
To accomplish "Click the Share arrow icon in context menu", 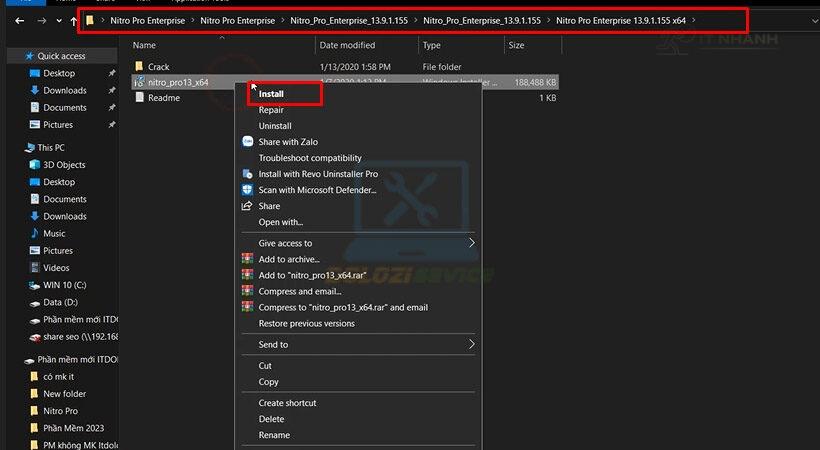I will [248, 206].
